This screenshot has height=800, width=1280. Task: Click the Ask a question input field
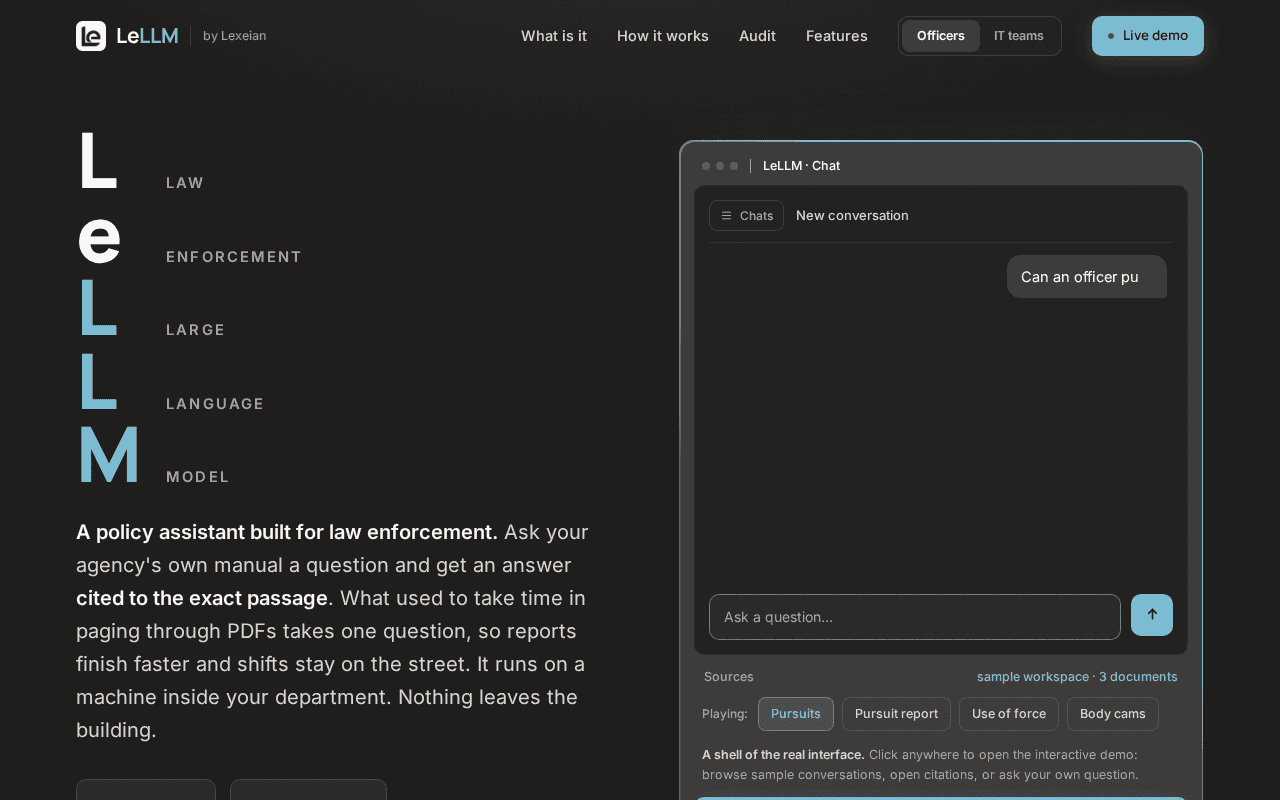point(915,617)
